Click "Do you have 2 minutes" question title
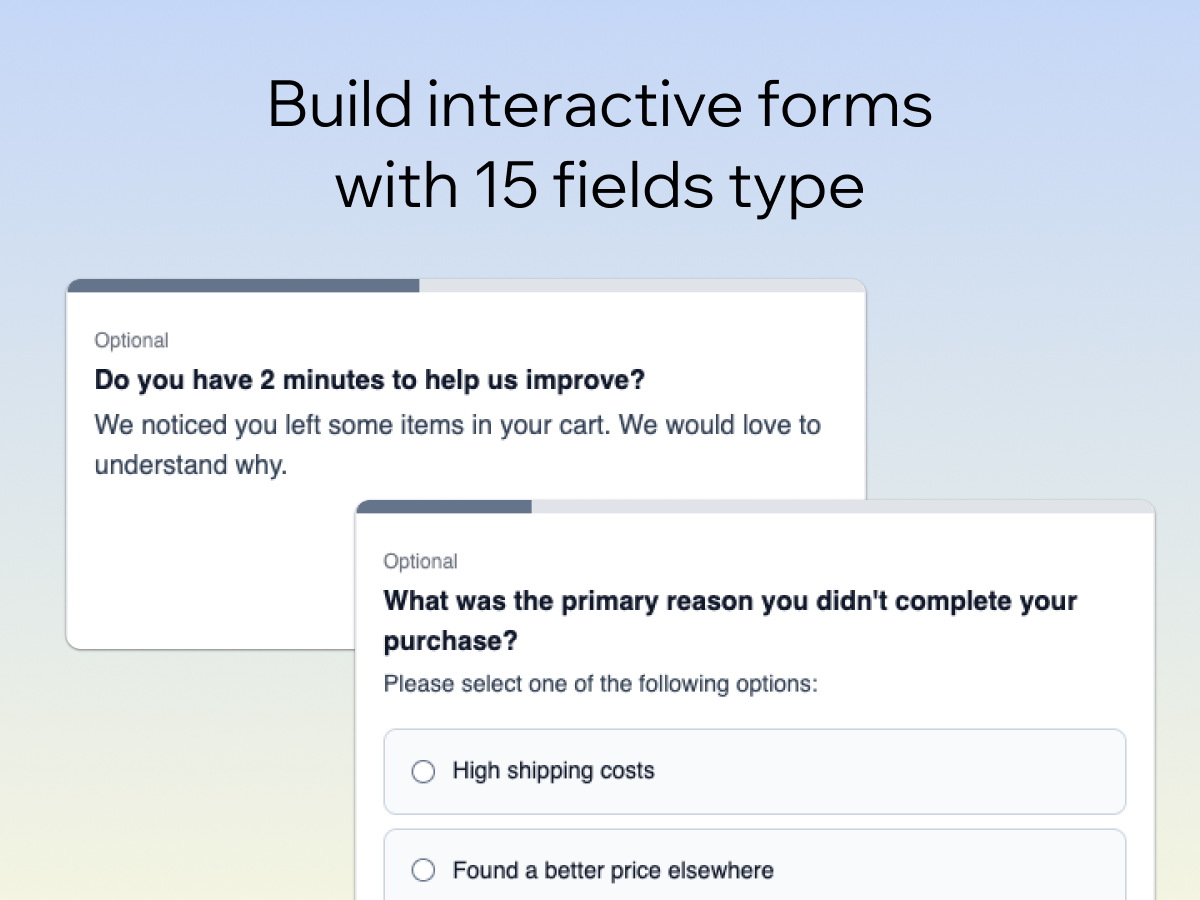Viewport: 1200px width, 900px height. (x=369, y=381)
